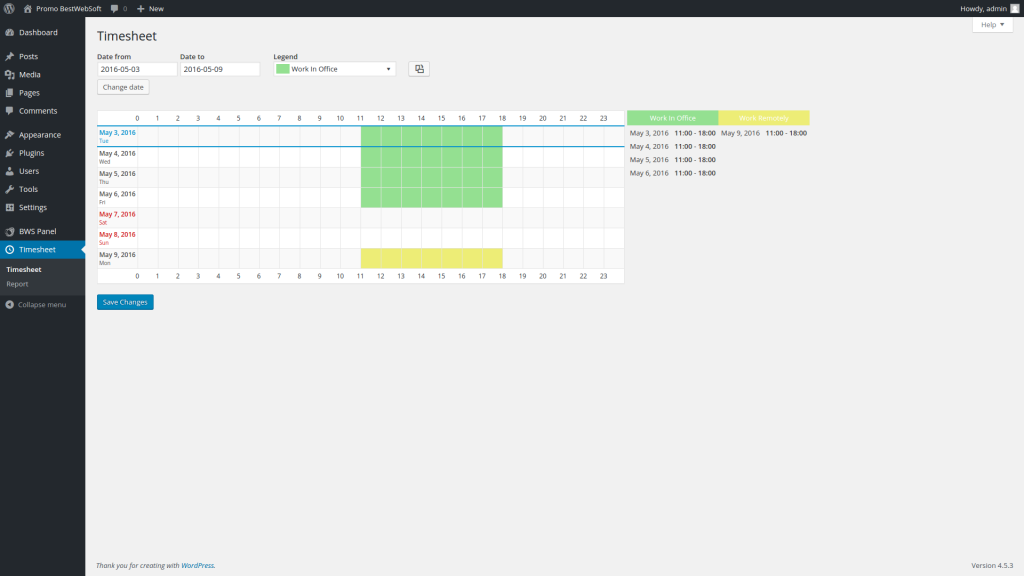Open the Howdy, admin account menu
Screen dimensions: 1024x576
pos(989,8)
